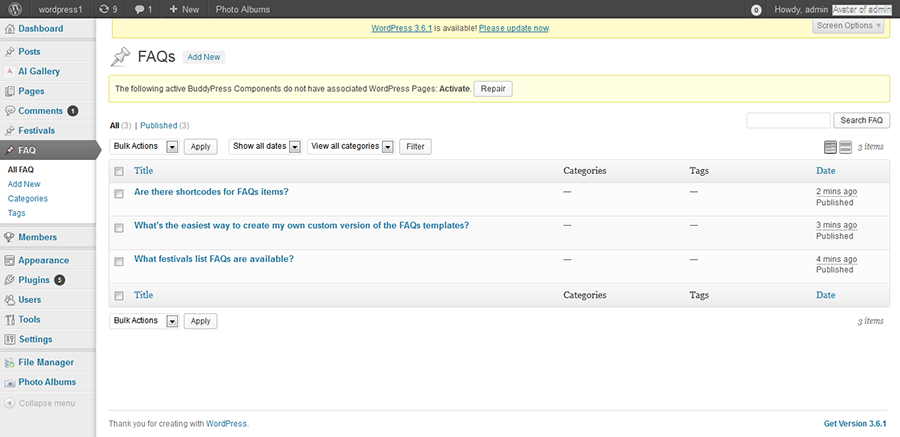Screen dimensions: 900x437
Task: Click the pending comments badge showing 1
Action: tap(72, 111)
